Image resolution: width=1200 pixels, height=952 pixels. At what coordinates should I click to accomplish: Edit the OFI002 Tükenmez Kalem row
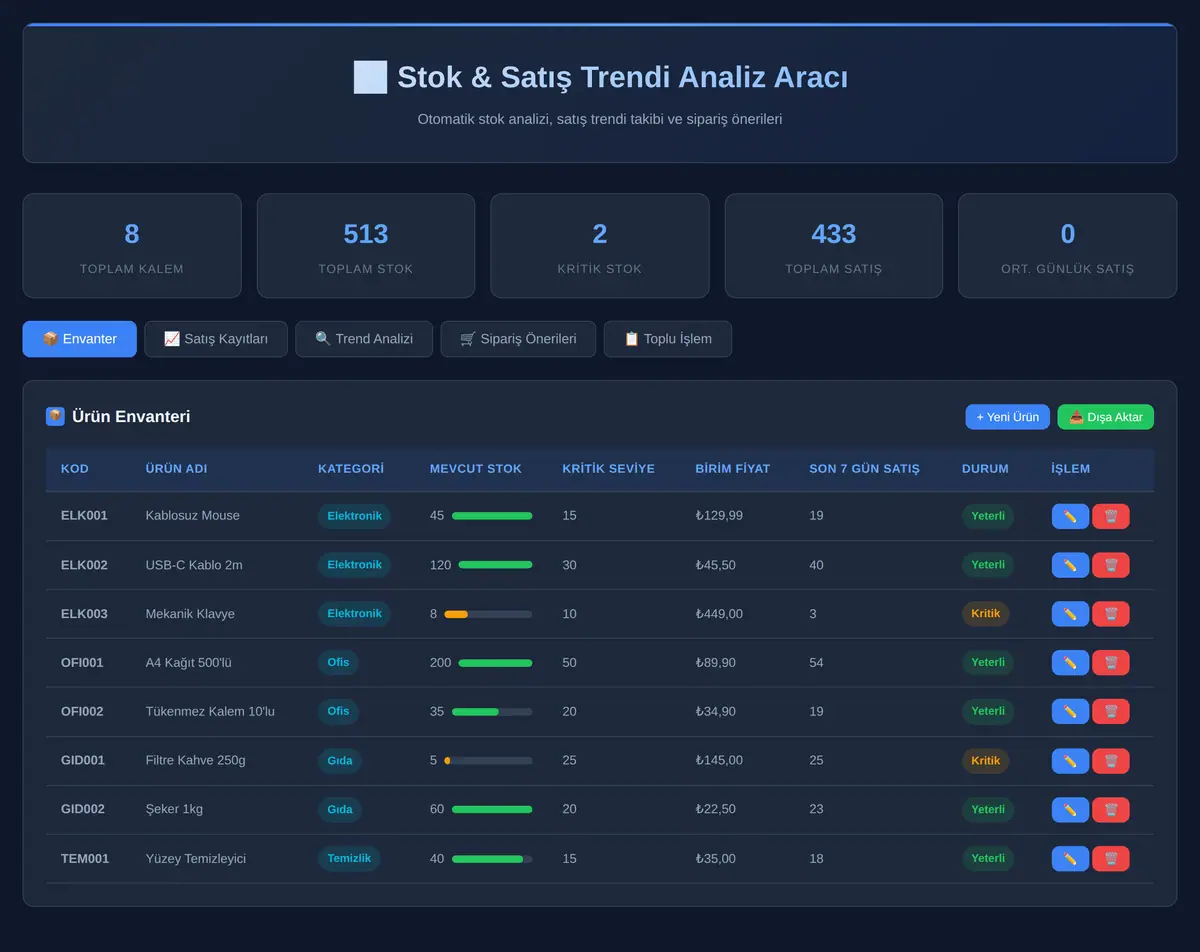[1070, 711]
